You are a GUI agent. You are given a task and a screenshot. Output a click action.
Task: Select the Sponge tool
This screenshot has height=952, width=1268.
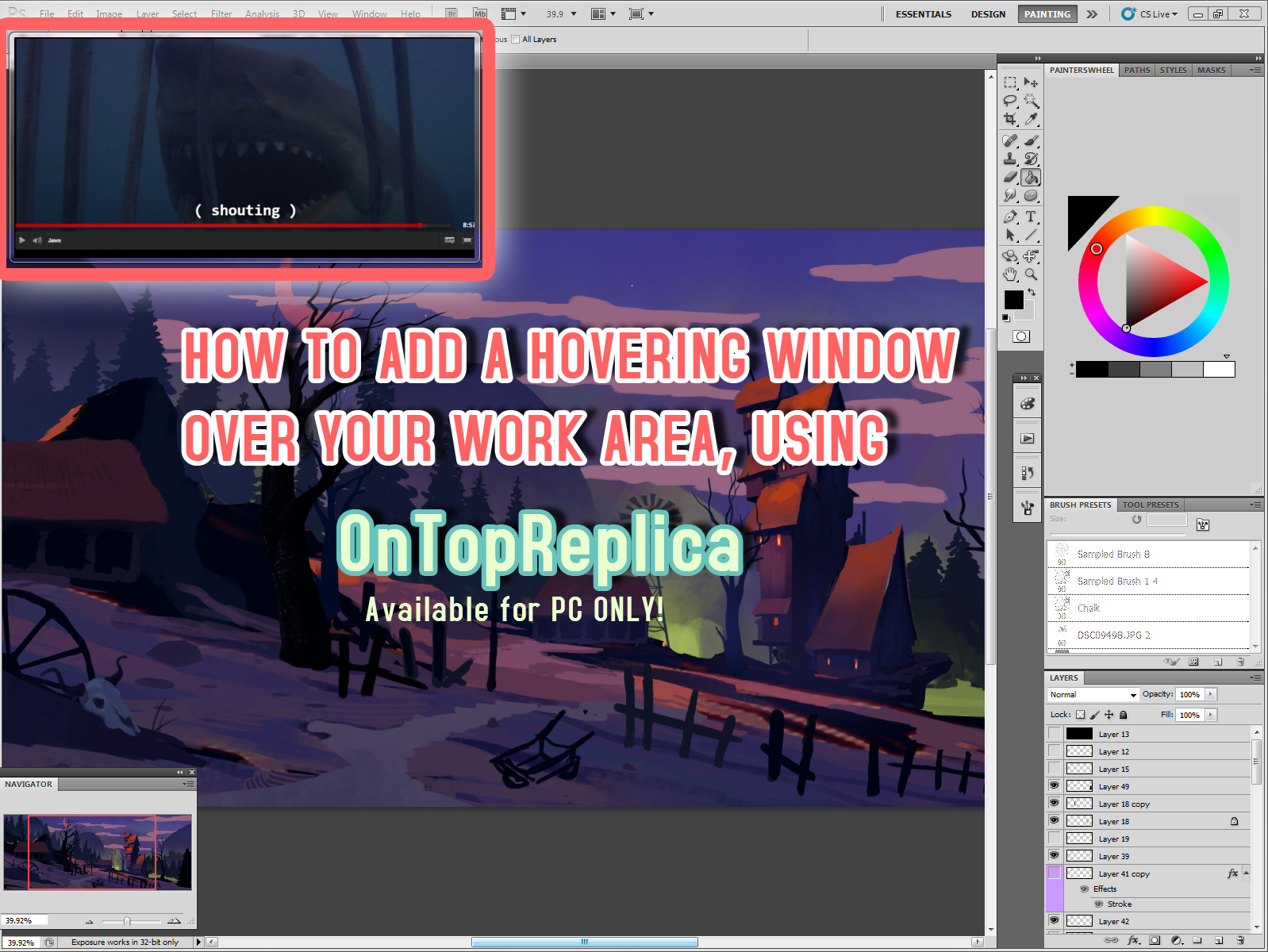(1031, 195)
